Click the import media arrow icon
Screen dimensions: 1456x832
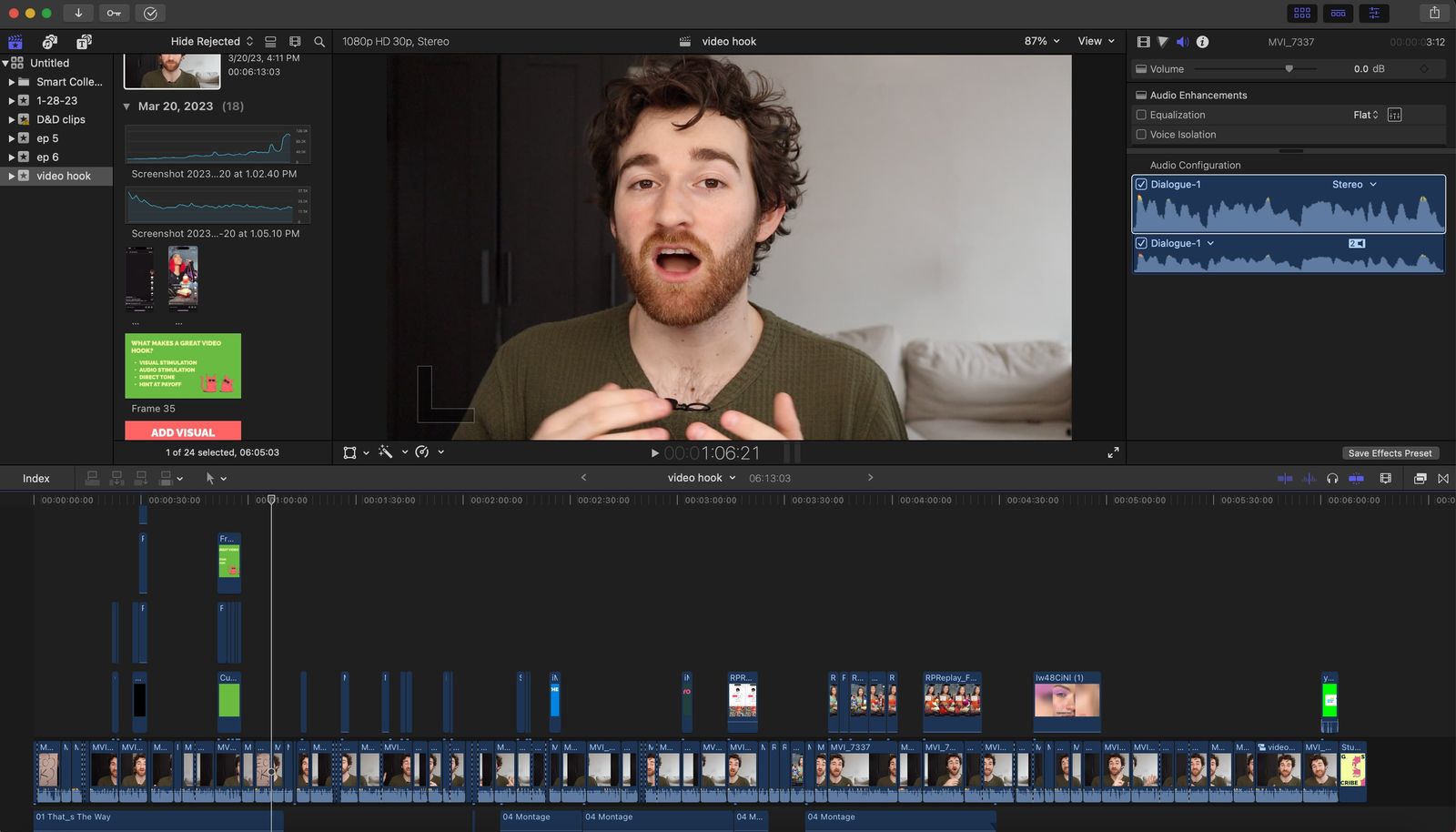pyautogui.click(x=79, y=13)
